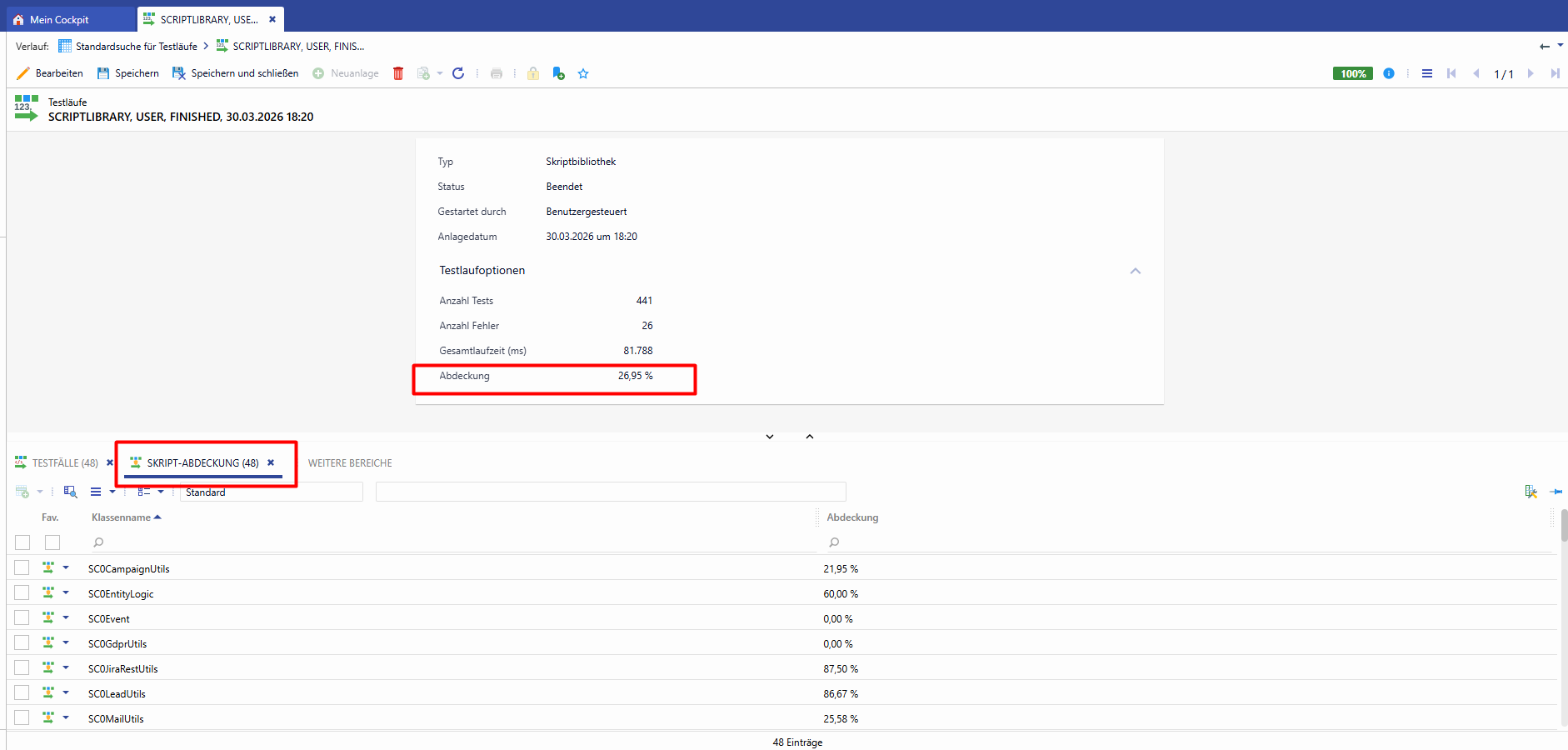Check the box for the SC0CampaignUtils row
1568x750 pixels.
22,567
